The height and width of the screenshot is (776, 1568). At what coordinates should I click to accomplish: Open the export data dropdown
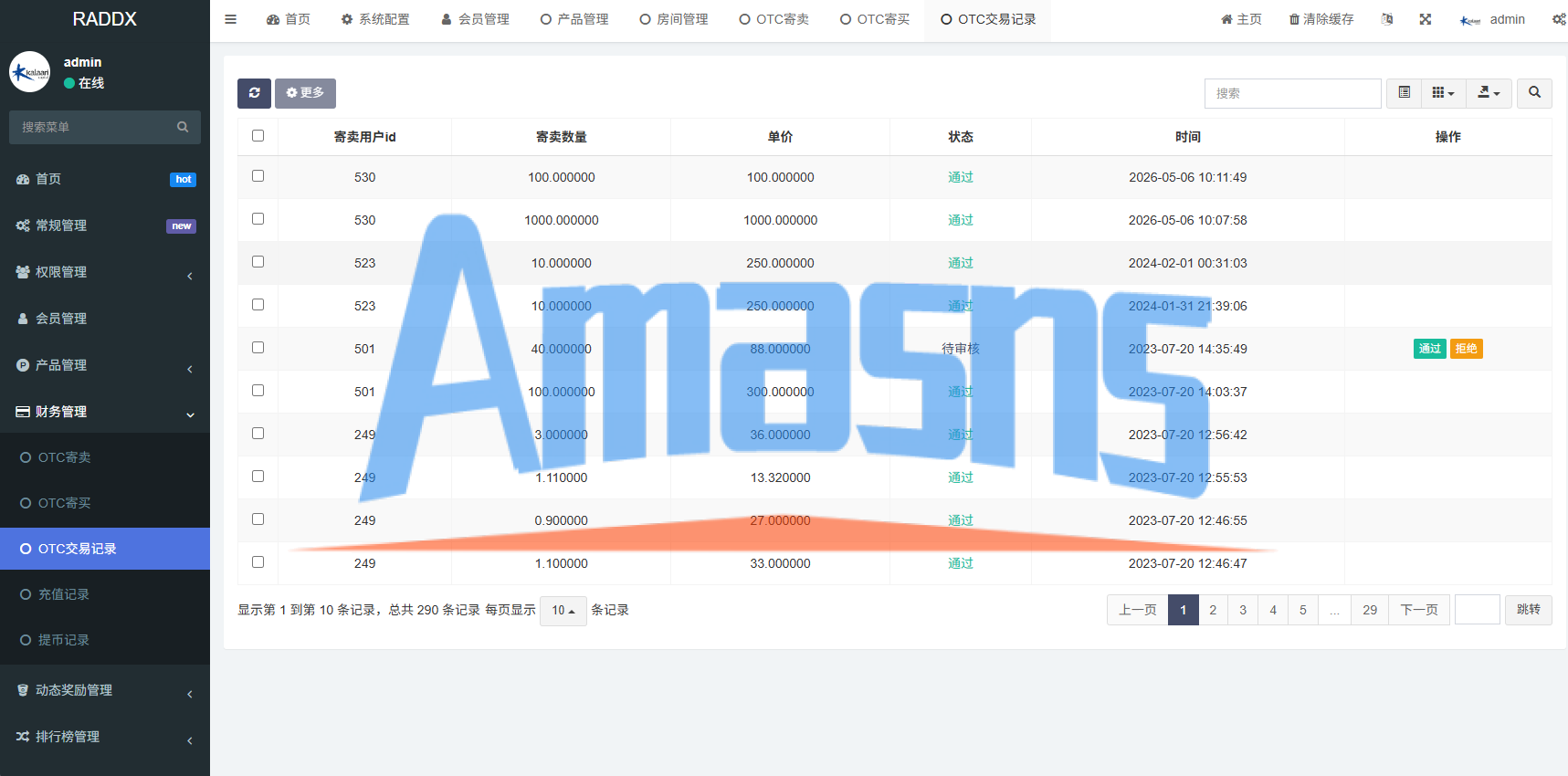[1489, 93]
